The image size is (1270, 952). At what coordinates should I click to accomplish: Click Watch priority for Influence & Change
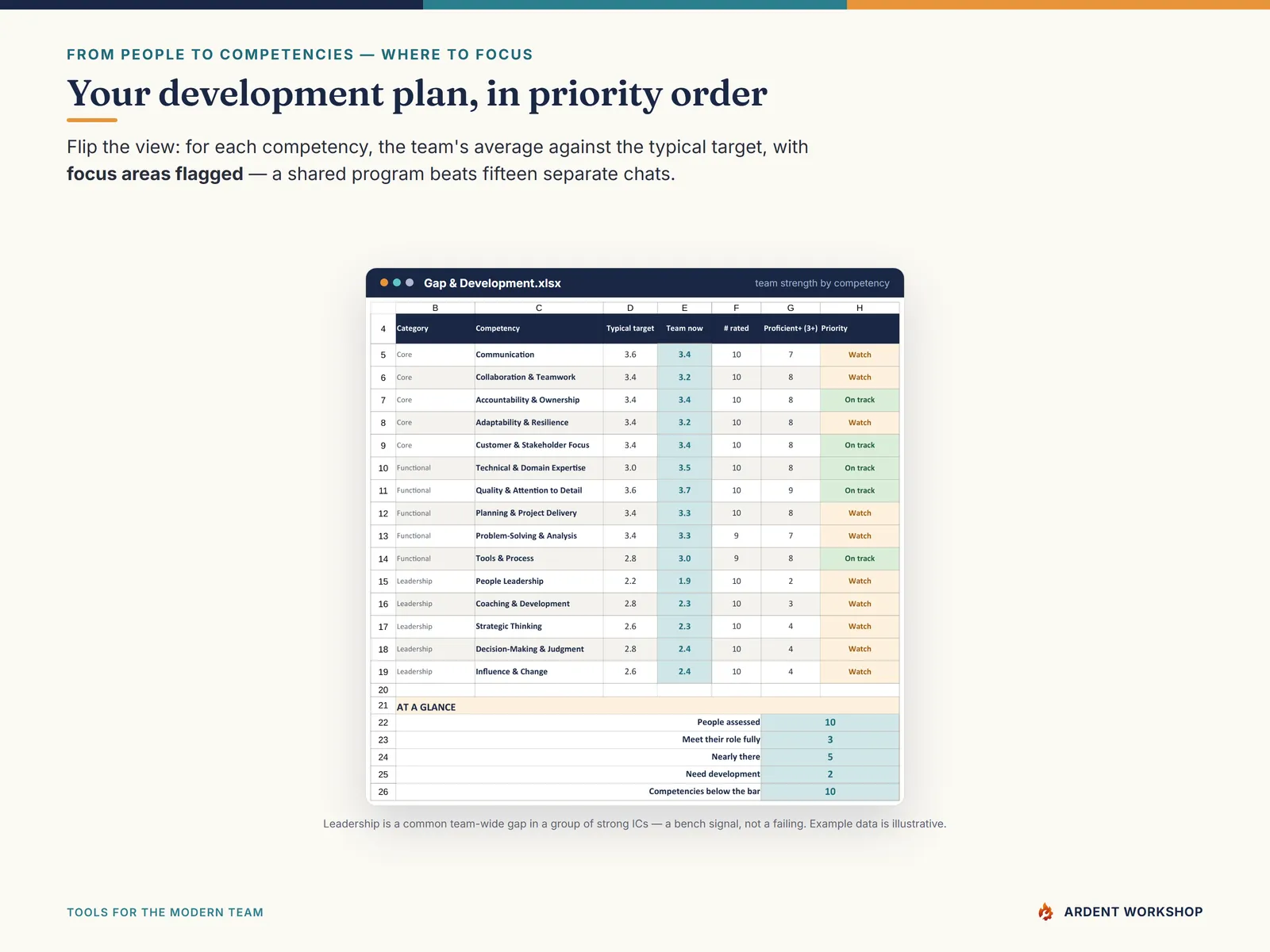click(x=860, y=671)
